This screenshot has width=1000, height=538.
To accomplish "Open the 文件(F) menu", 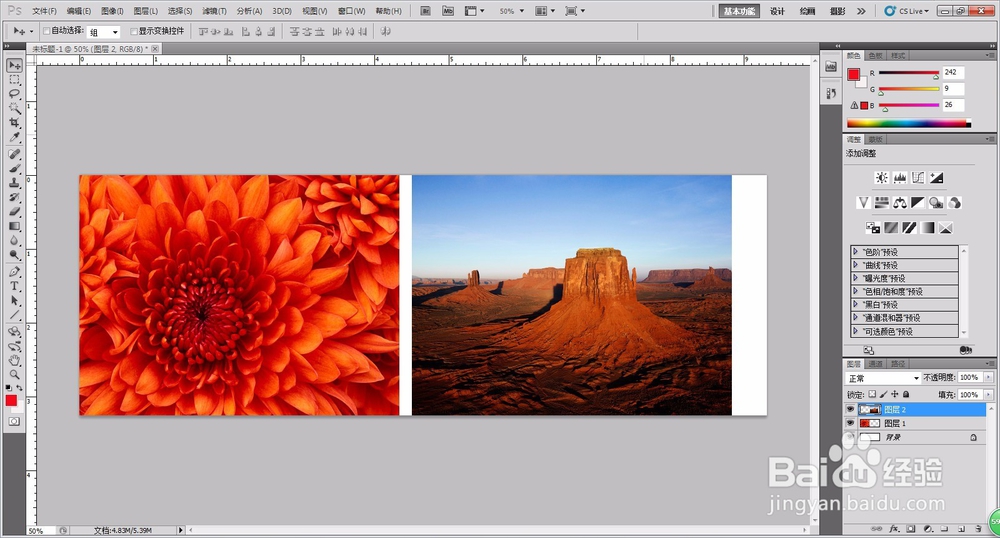I will point(44,11).
